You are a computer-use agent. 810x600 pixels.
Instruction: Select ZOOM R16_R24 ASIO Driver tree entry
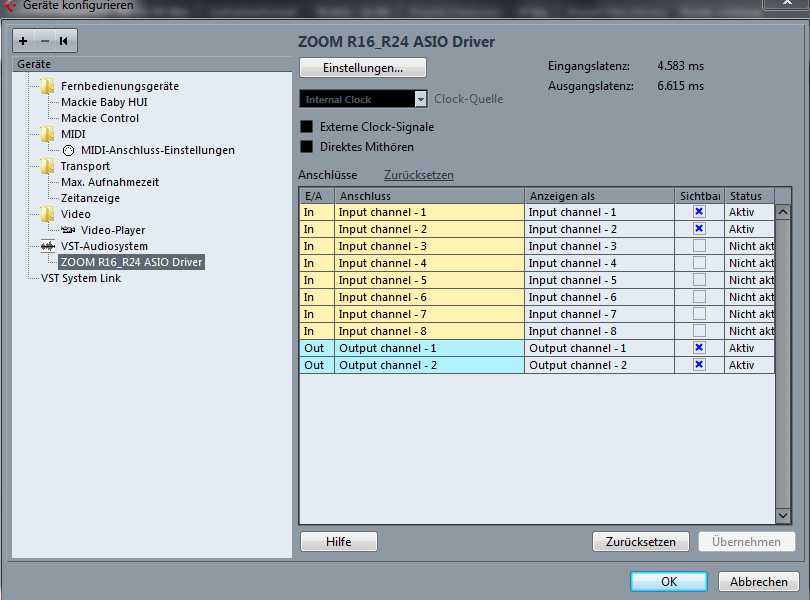coord(131,262)
